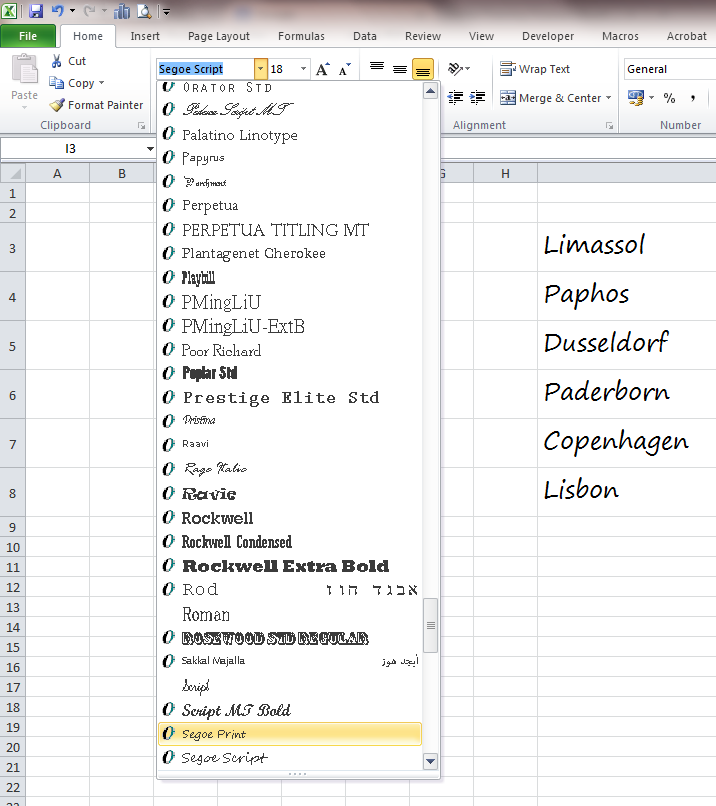
Task: Switch to the Insert tab
Action: pos(145,36)
